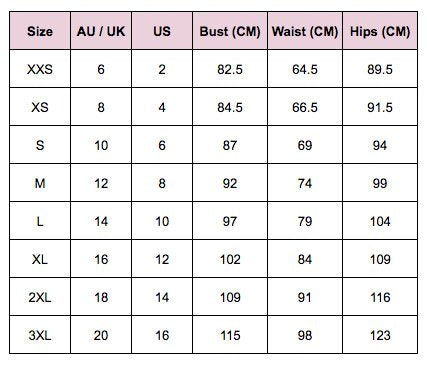Select the 3XL size row label

[40, 335]
